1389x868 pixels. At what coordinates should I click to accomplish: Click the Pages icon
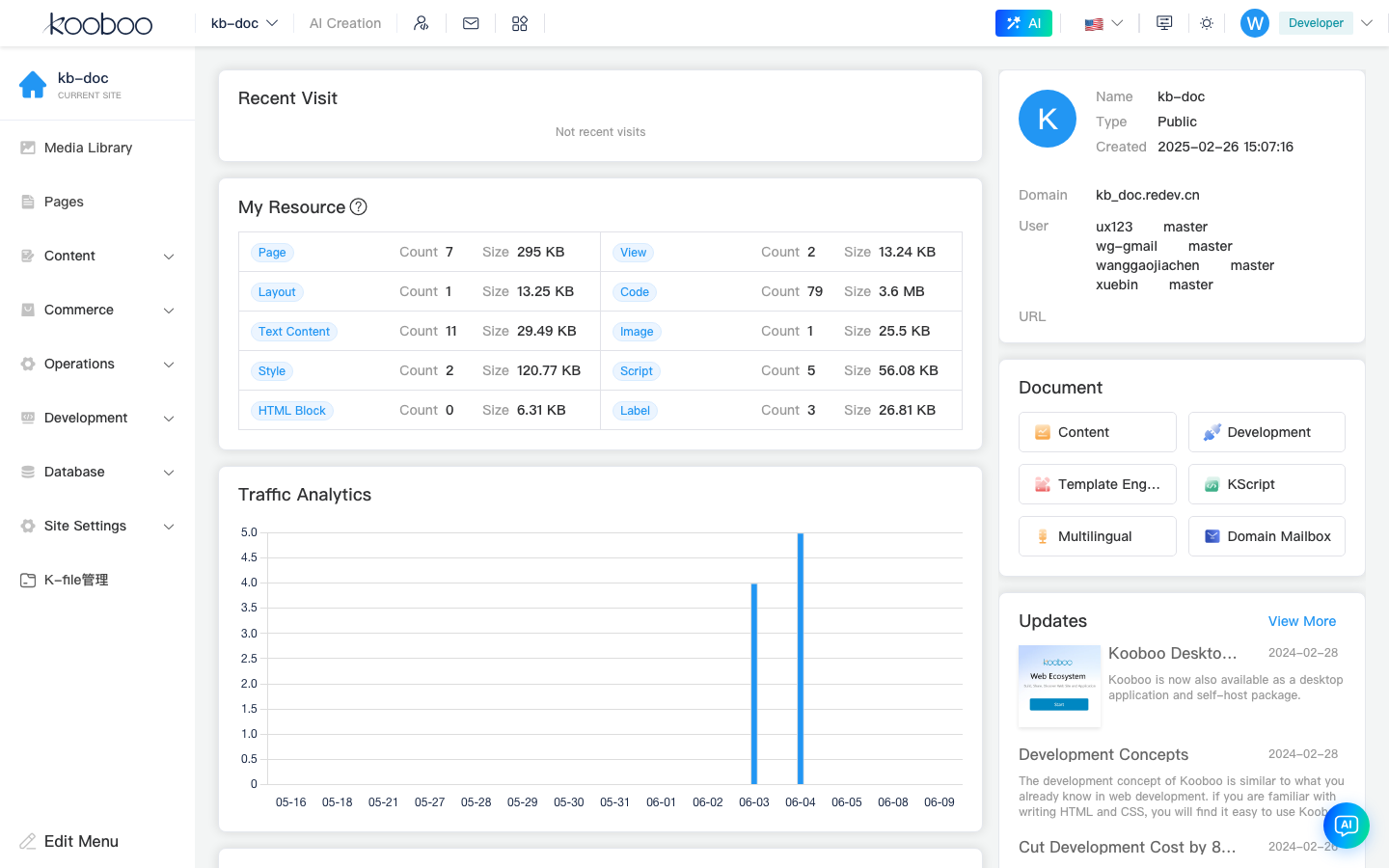(x=28, y=202)
